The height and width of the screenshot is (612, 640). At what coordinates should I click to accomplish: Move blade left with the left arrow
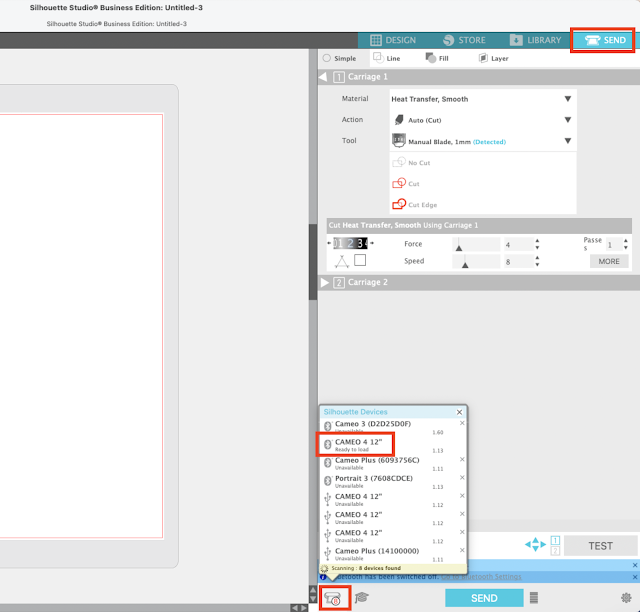click(528, 544)
